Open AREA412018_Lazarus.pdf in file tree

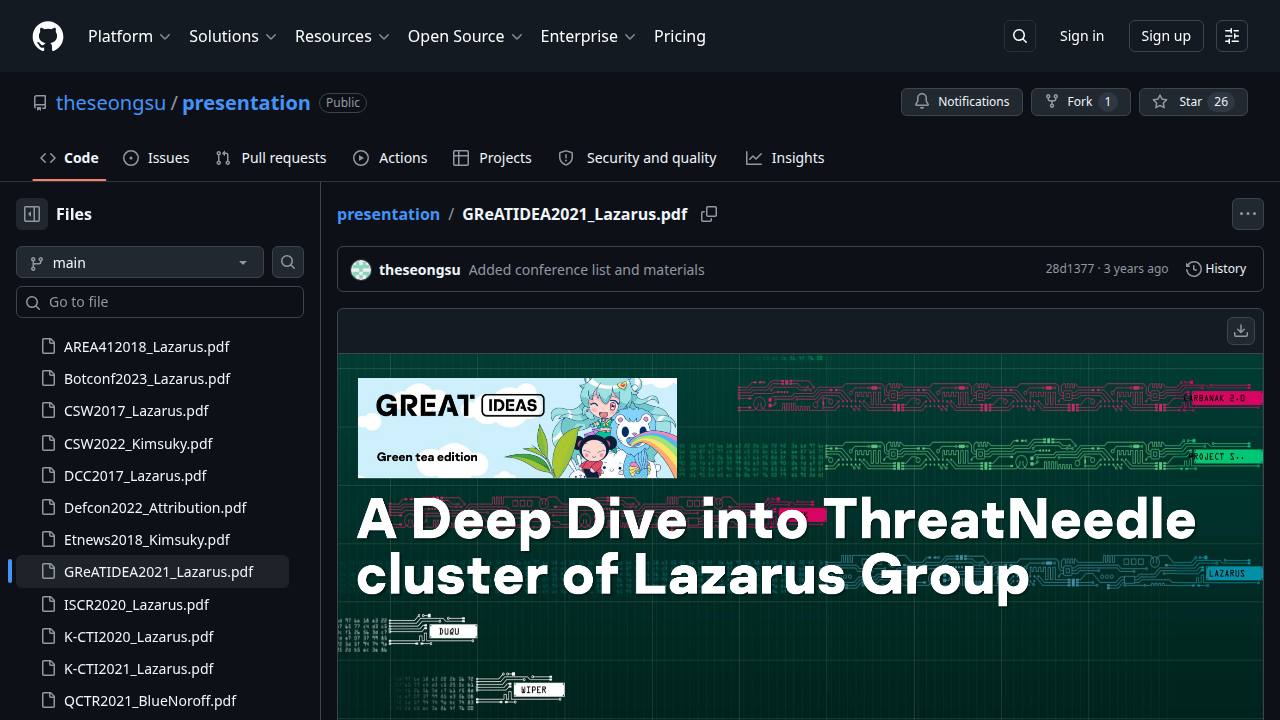[x=147, y=346]
